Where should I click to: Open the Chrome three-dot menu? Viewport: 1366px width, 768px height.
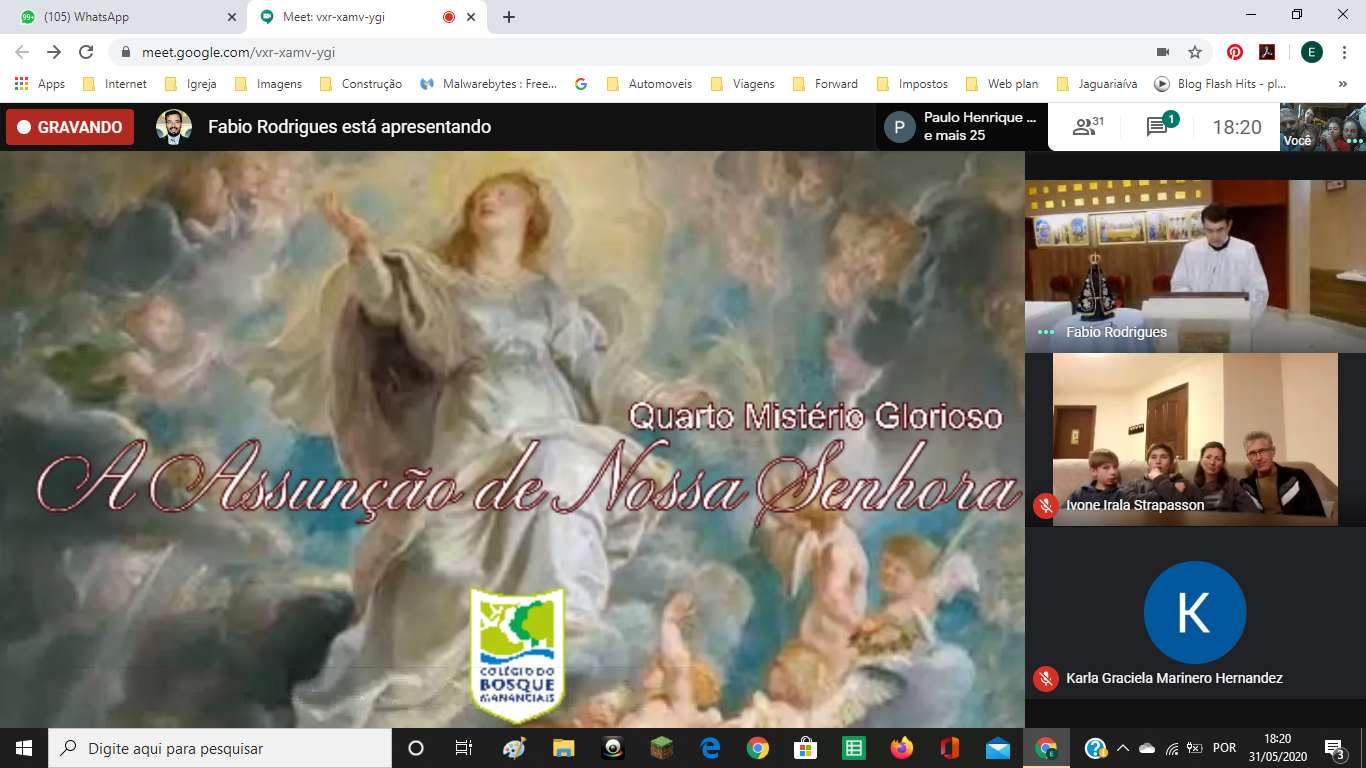(x=1344, y=52)
